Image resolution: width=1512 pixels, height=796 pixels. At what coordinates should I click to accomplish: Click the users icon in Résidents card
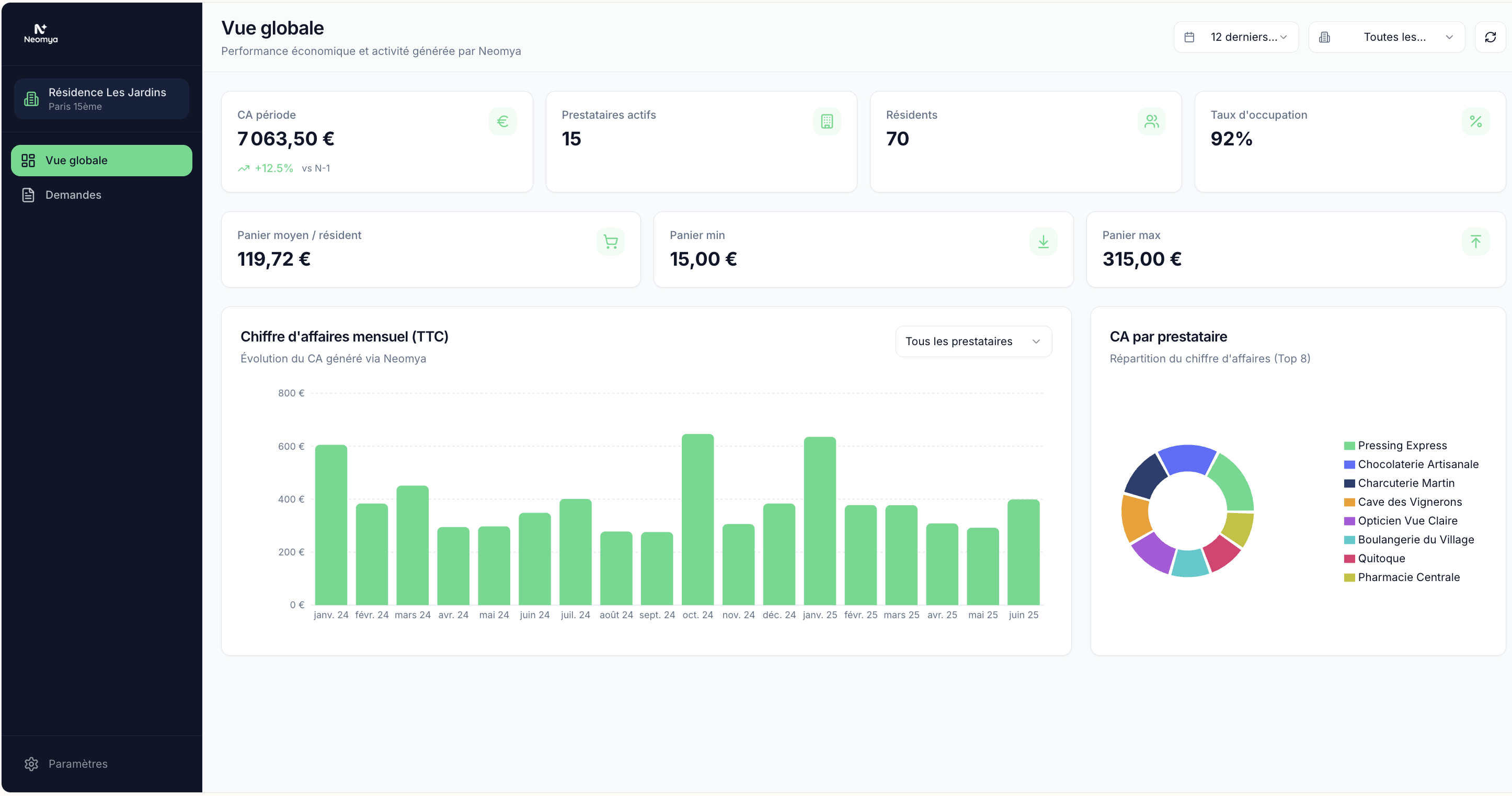click(x=1151, y=121)
